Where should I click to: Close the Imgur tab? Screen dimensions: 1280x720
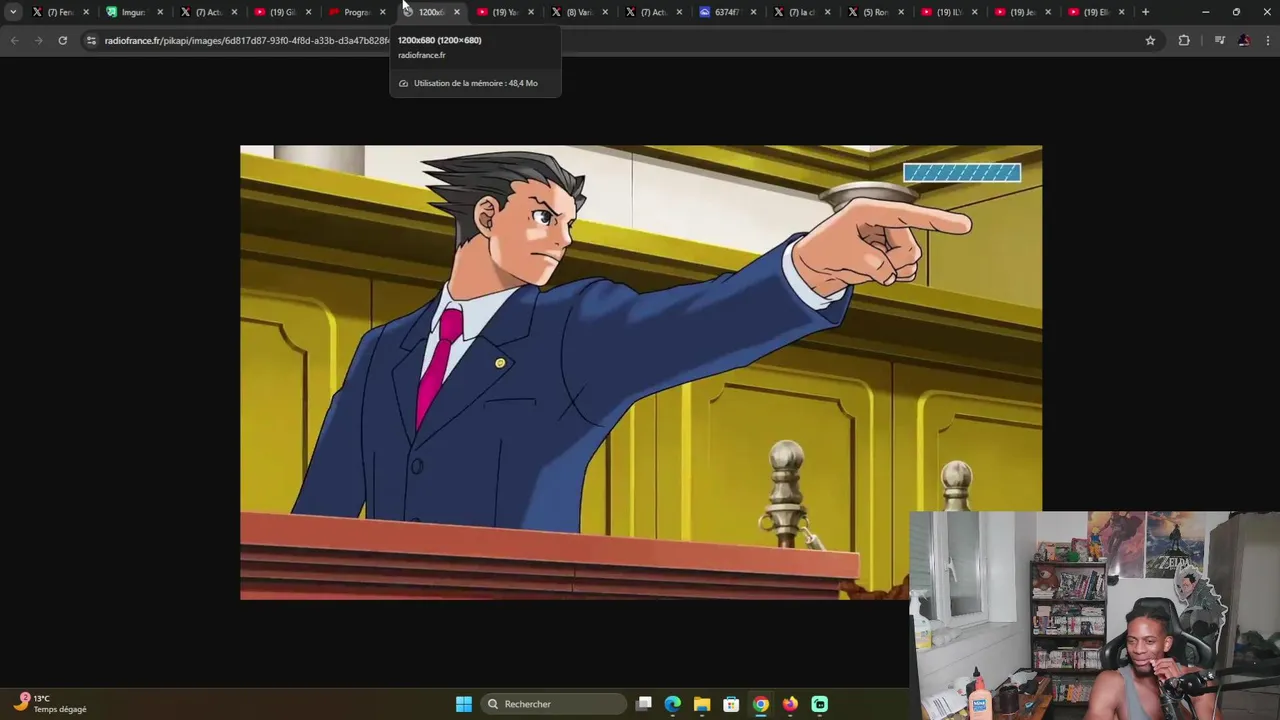160,12
